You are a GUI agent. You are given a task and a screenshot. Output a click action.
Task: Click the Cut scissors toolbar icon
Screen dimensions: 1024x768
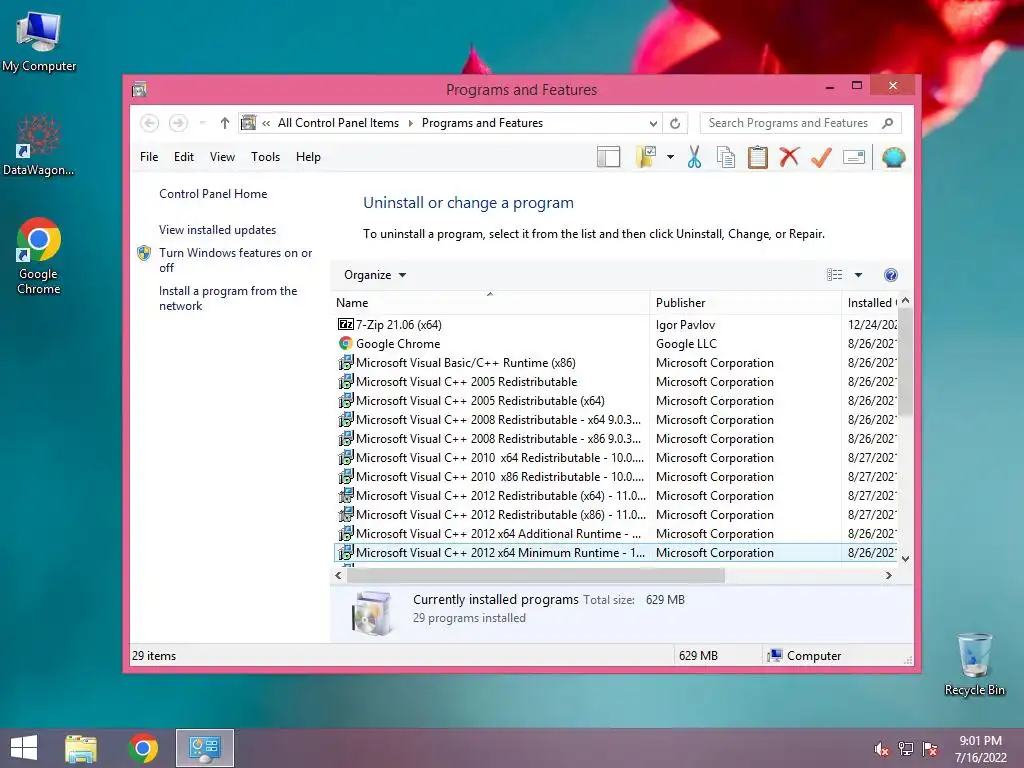[694, 157]
